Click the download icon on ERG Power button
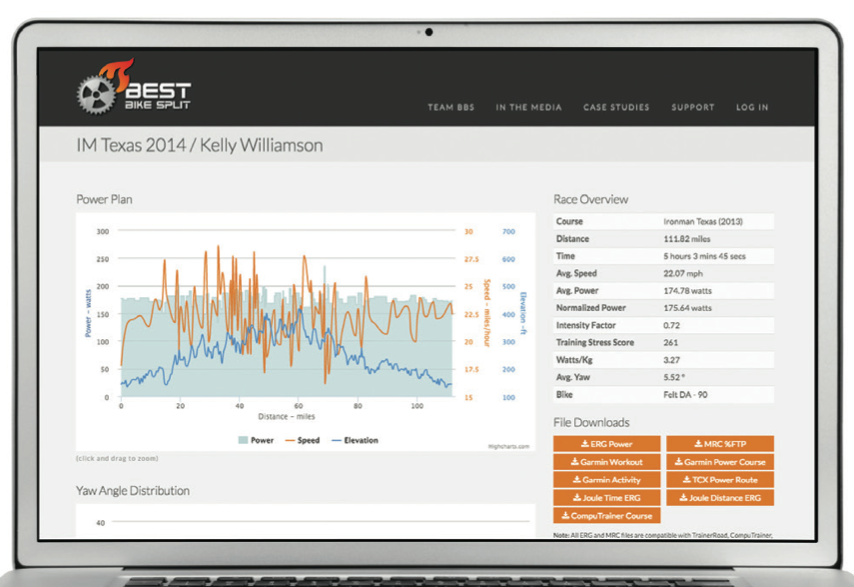854x587 pixels. pos(584,443)
